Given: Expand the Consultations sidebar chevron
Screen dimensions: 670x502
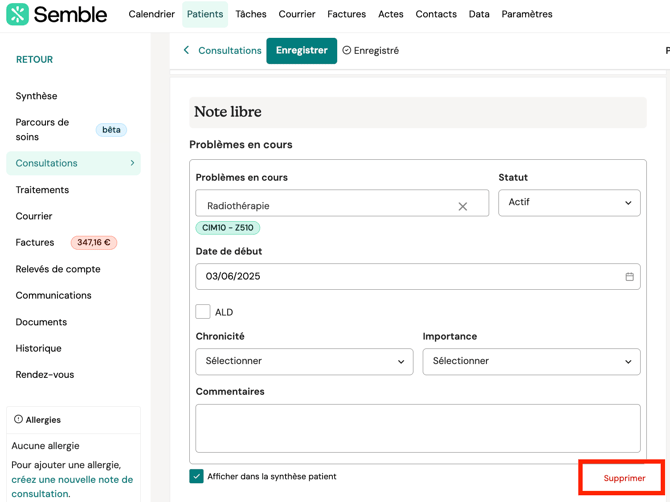Looking at the screenshot, I should (132, 163).
